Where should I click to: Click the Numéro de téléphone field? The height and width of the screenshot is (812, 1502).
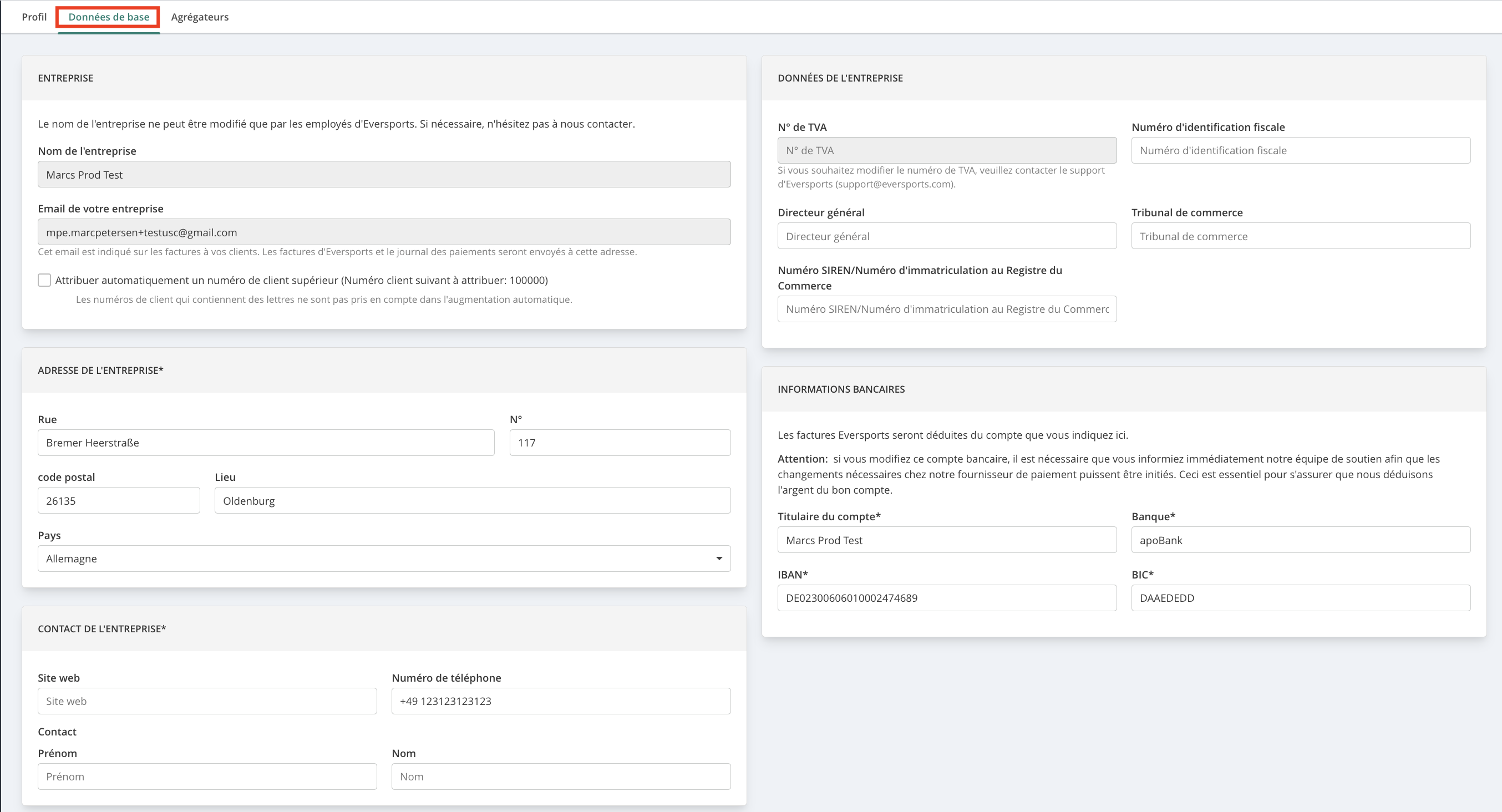coord(561,701)
